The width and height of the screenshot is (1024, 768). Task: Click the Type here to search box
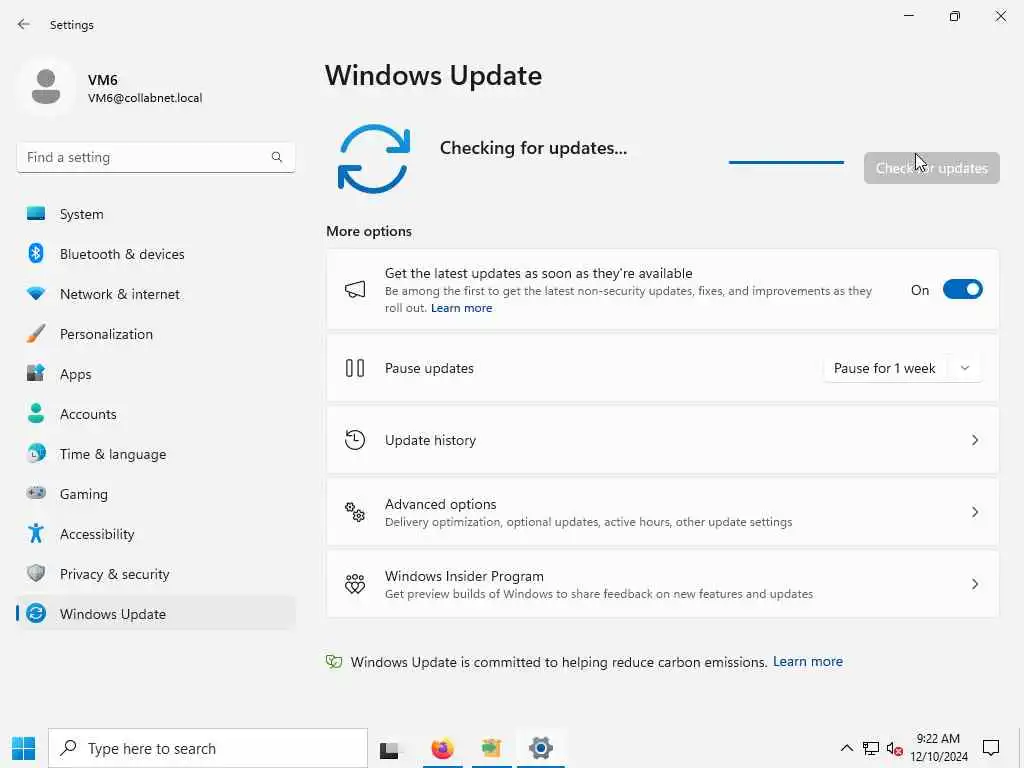tap(208, 748)
